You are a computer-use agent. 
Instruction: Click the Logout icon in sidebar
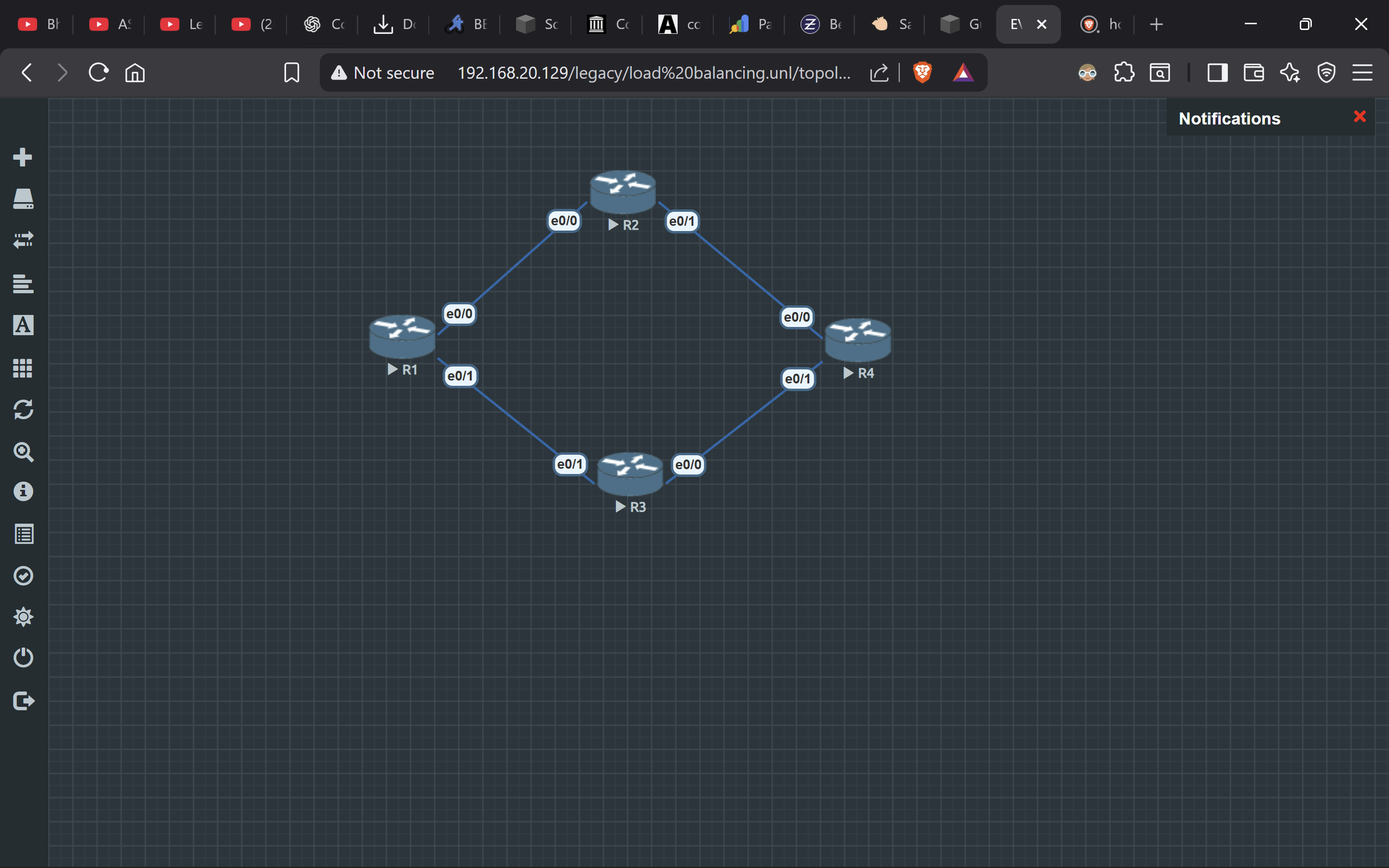click(x=23, y=700)
